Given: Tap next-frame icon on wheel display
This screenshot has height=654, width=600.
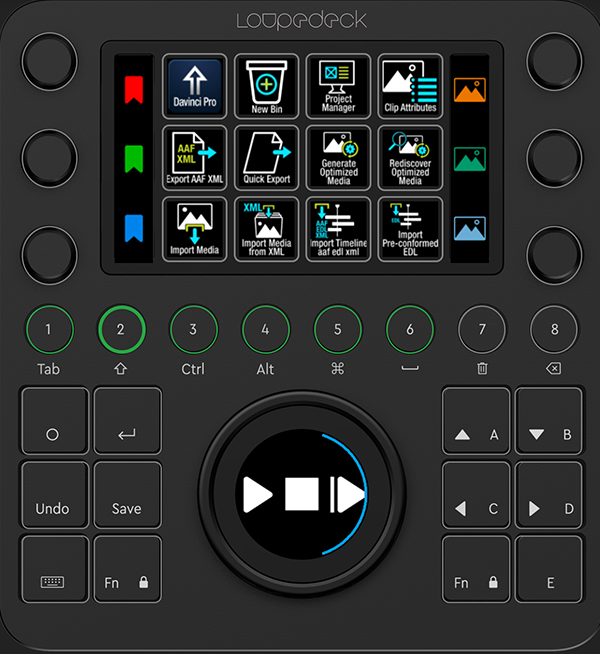Looking at the screenshot, I should click(348, 495).
